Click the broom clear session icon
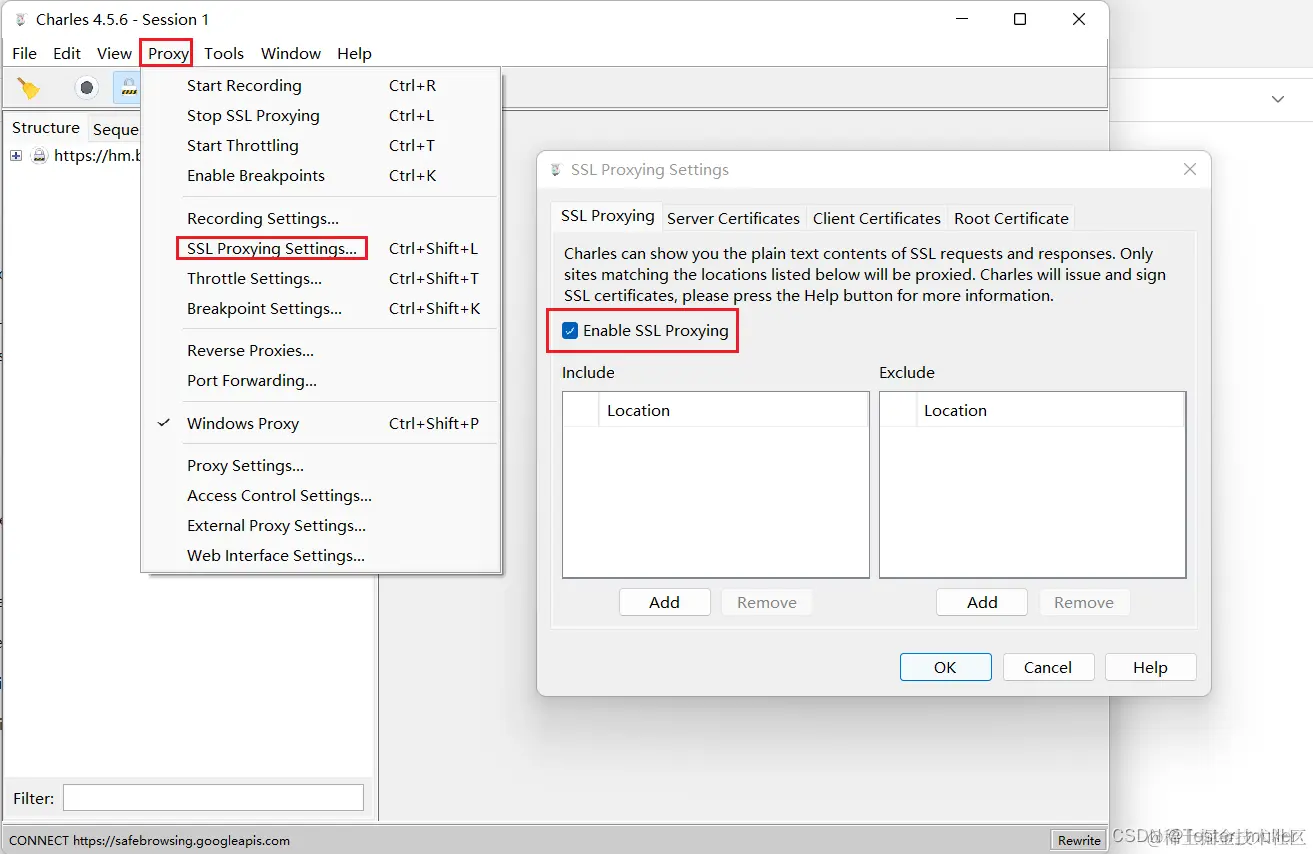This screenshot has height=854, width=1313. coord(29,88)
